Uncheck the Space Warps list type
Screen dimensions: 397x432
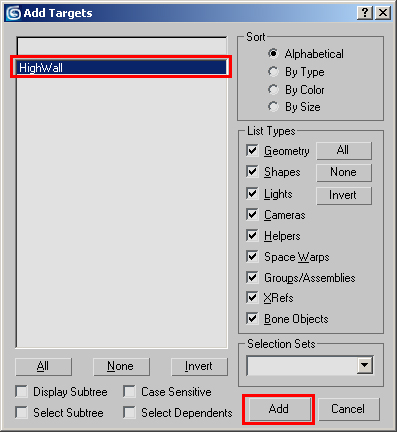click(x=252, y=257)
